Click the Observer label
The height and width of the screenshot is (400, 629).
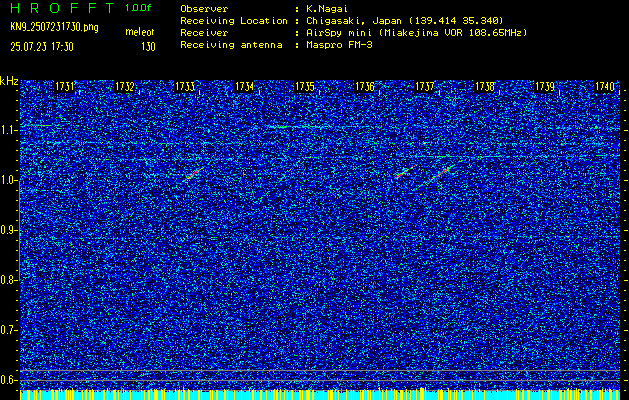coord(204,9)
